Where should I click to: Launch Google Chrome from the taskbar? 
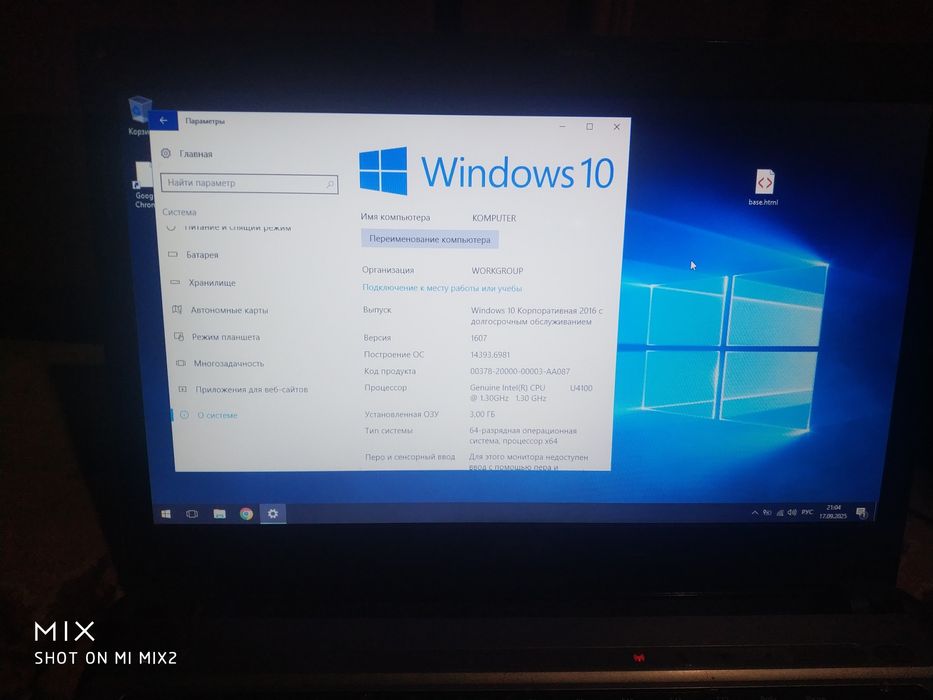coord(246,514)
